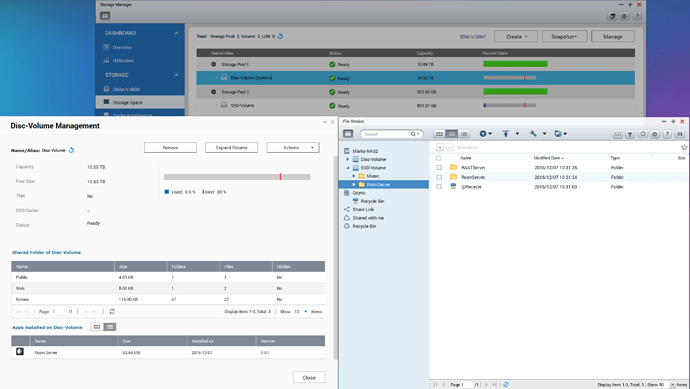Viewport: 690px width, 389px height.
Task: Click the create new item plus icon
Action: (x=483, y=134)
